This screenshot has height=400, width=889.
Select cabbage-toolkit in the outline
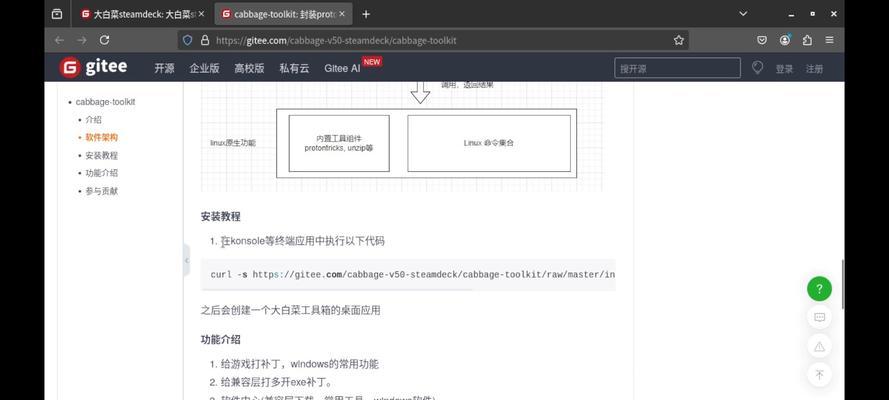pos(105,102)
